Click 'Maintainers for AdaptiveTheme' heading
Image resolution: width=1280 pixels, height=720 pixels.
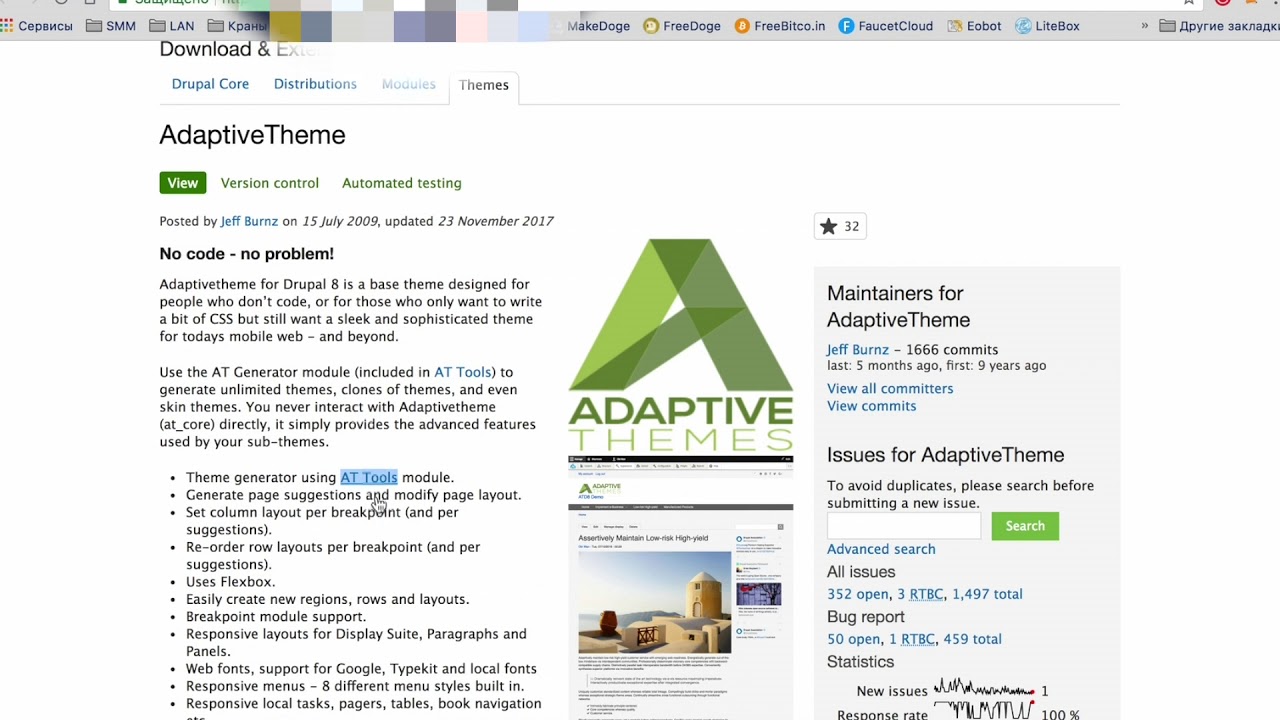click(898, 306)
